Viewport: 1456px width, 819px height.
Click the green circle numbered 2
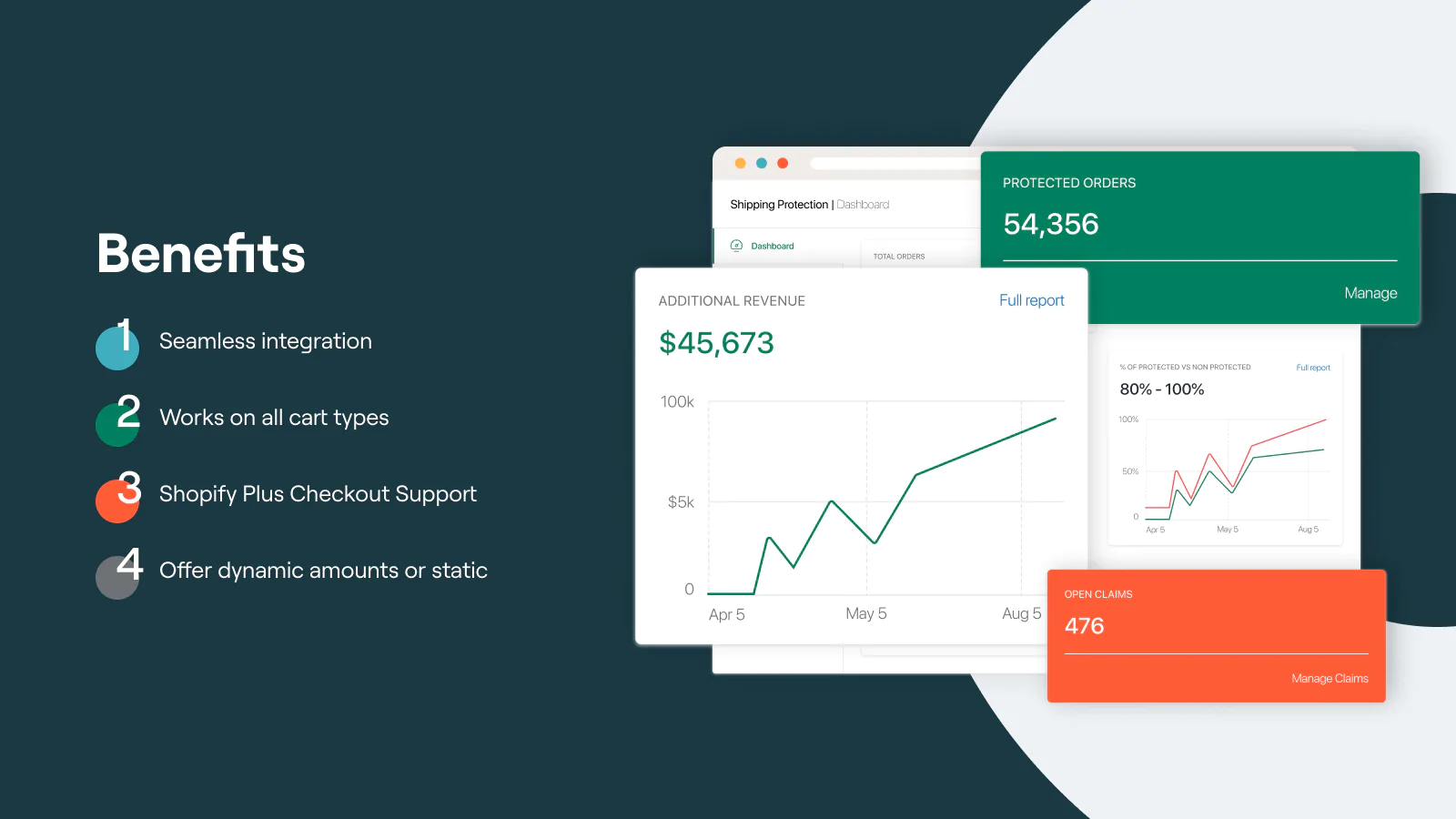tap(117, 424)
